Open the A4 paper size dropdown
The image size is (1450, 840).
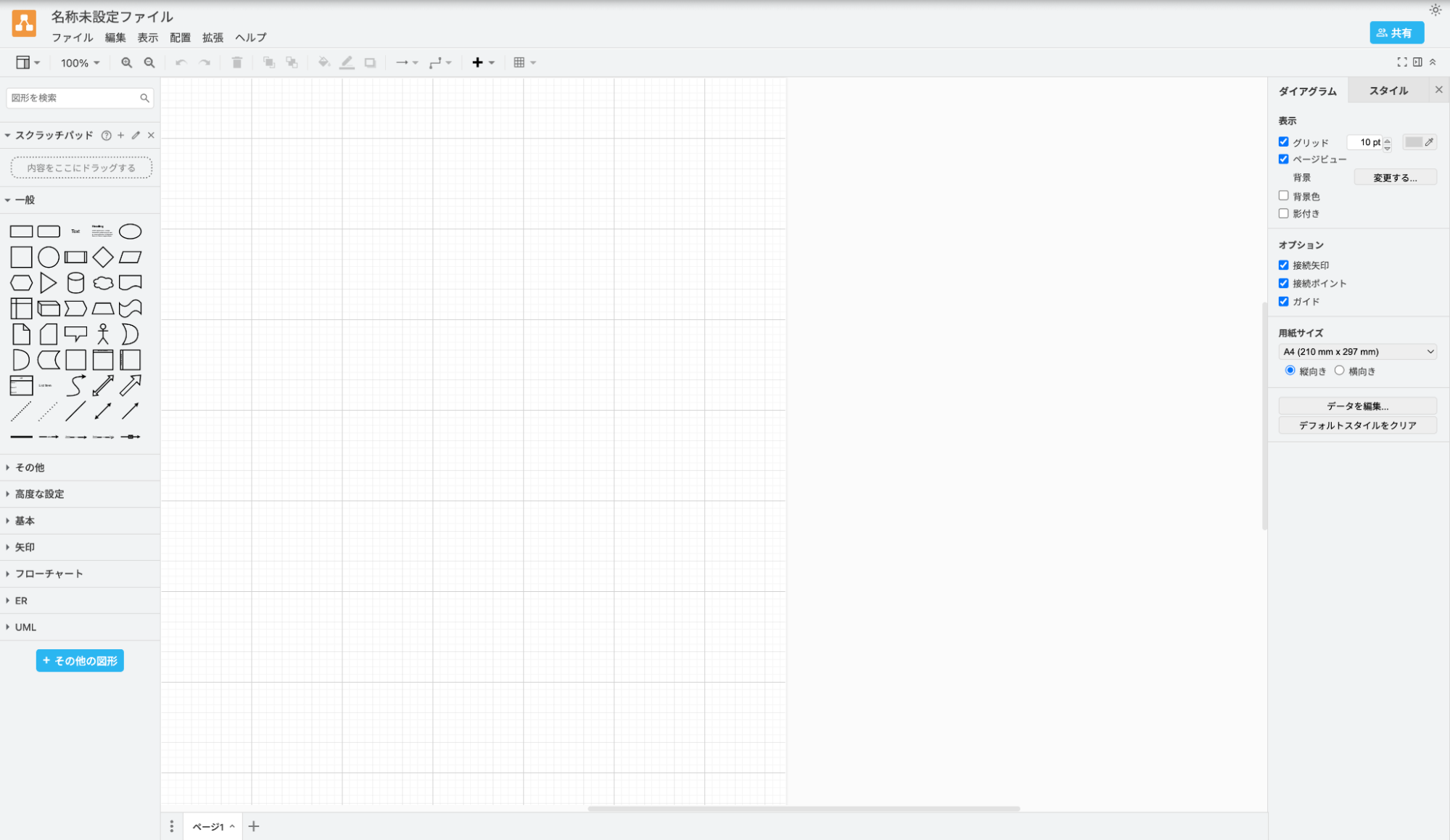click(1357, 352)
